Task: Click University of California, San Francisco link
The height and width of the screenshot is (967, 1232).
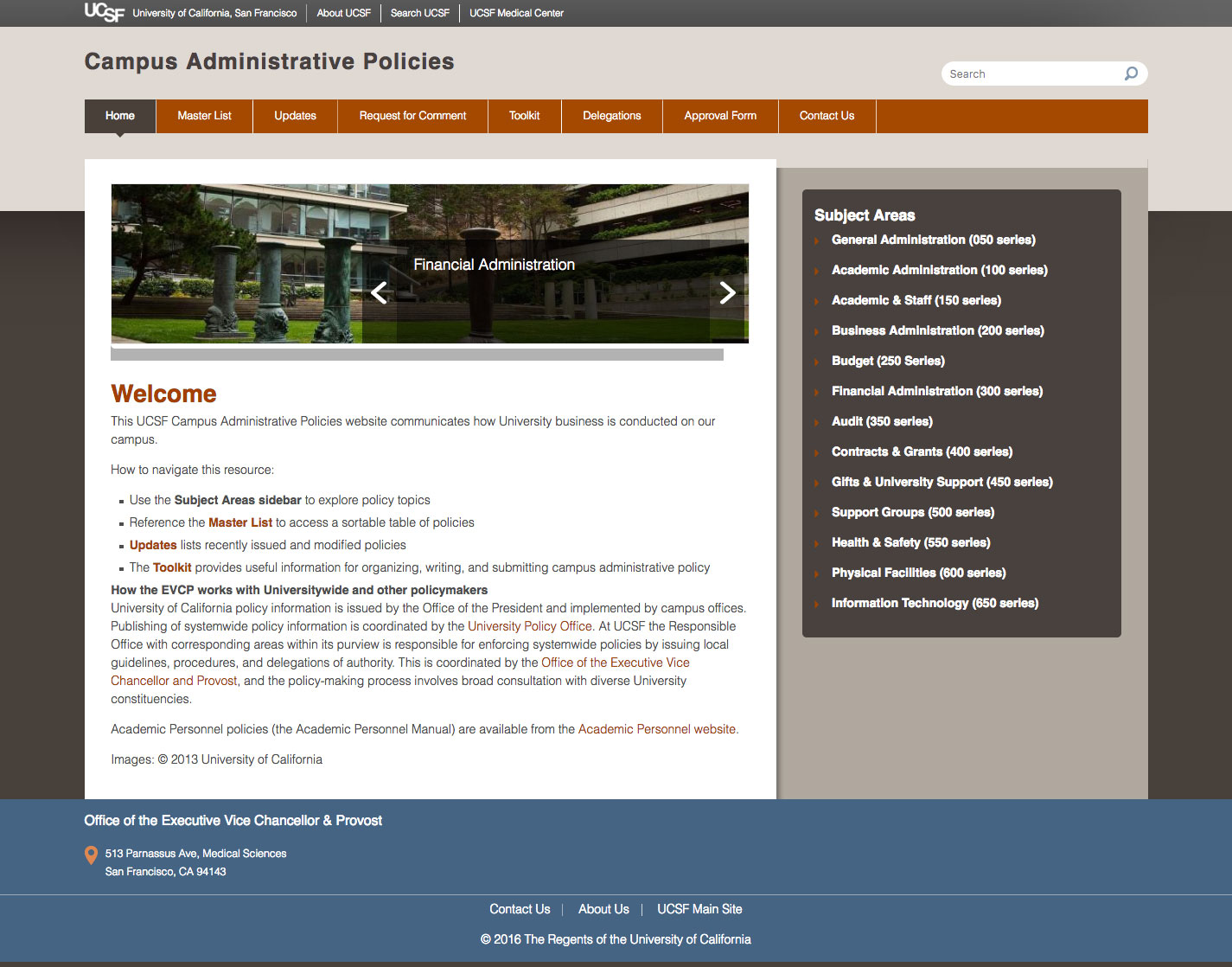Action: tap(214, 13)
